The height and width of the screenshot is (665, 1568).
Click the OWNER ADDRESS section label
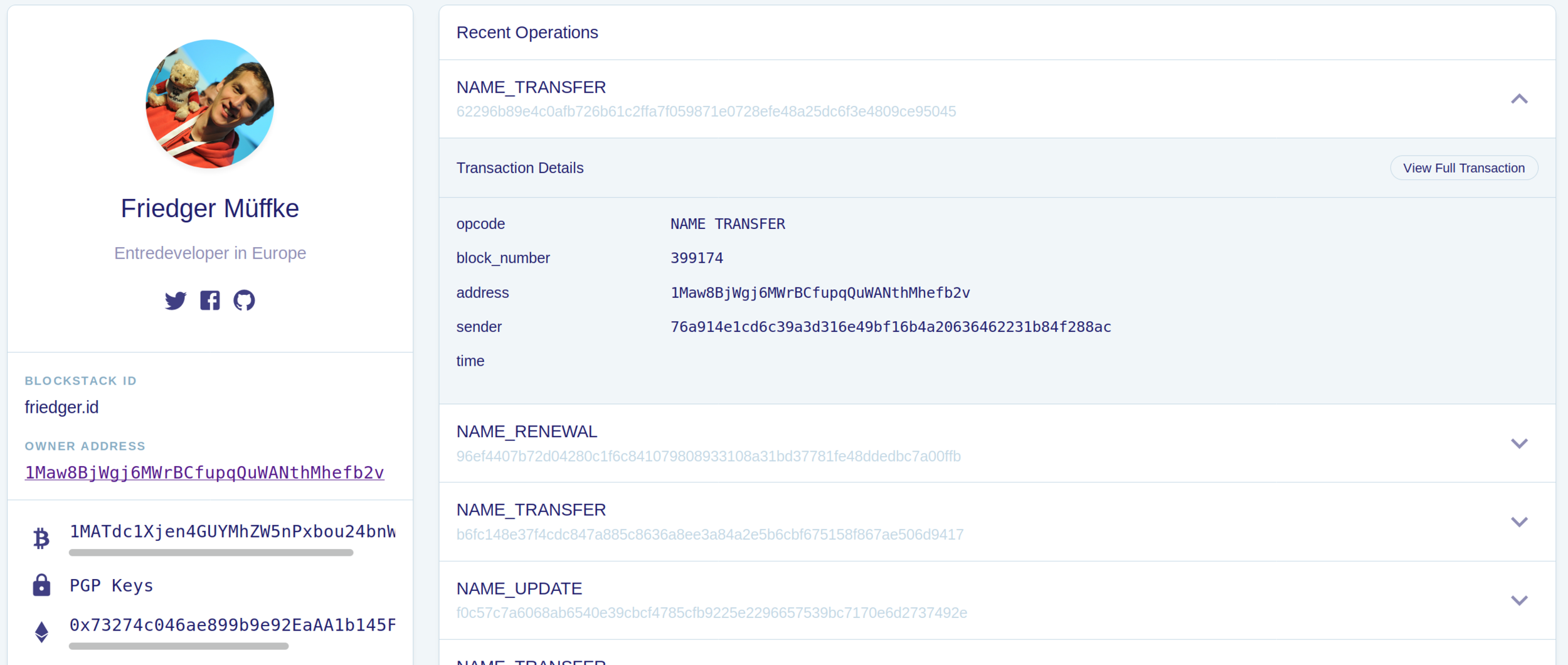85,446
